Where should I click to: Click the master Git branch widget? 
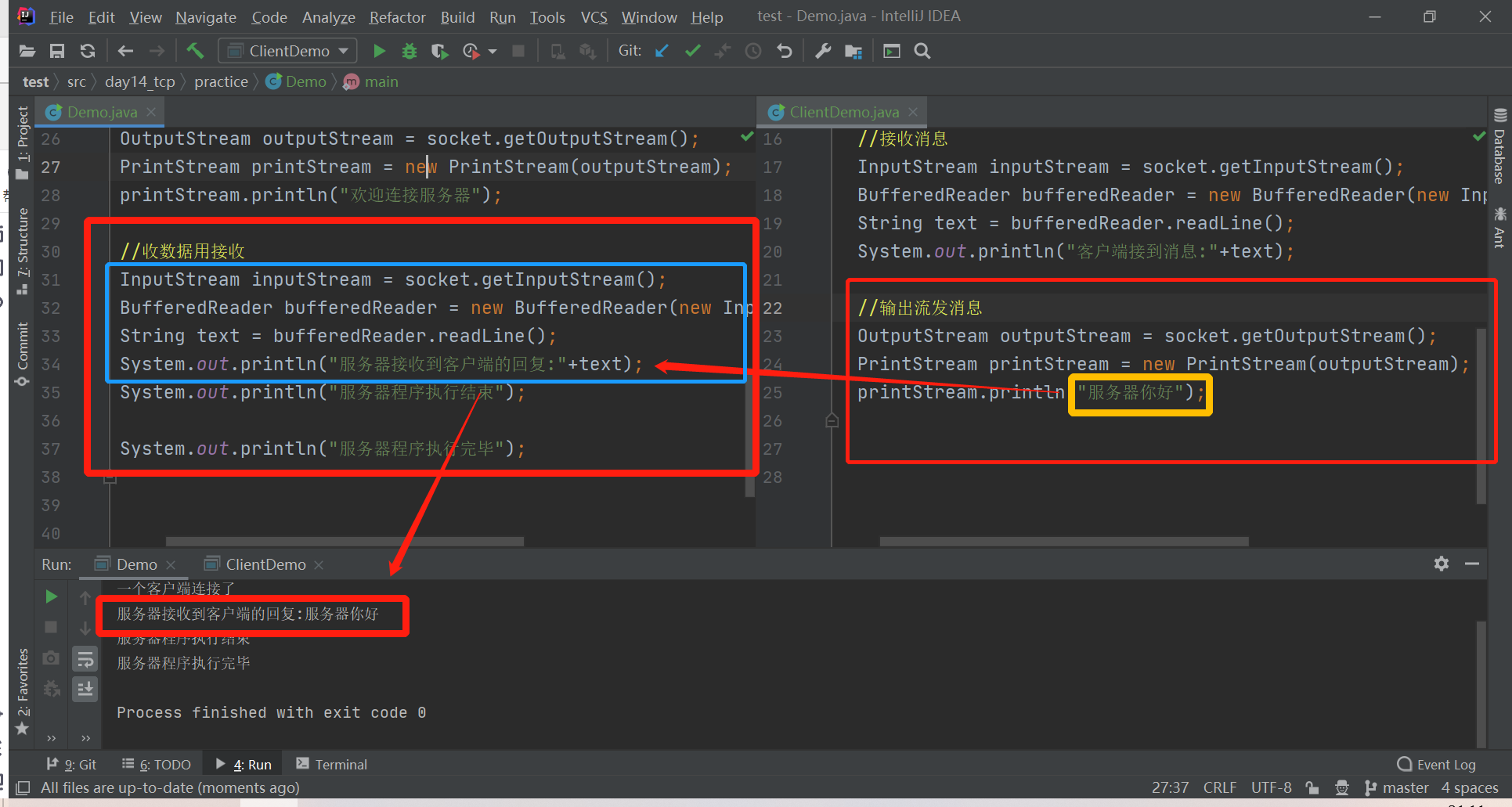point(1397,787)
